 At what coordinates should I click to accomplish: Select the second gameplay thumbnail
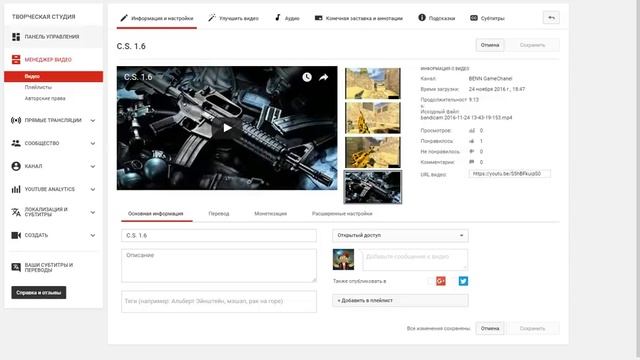coord(373,118)
